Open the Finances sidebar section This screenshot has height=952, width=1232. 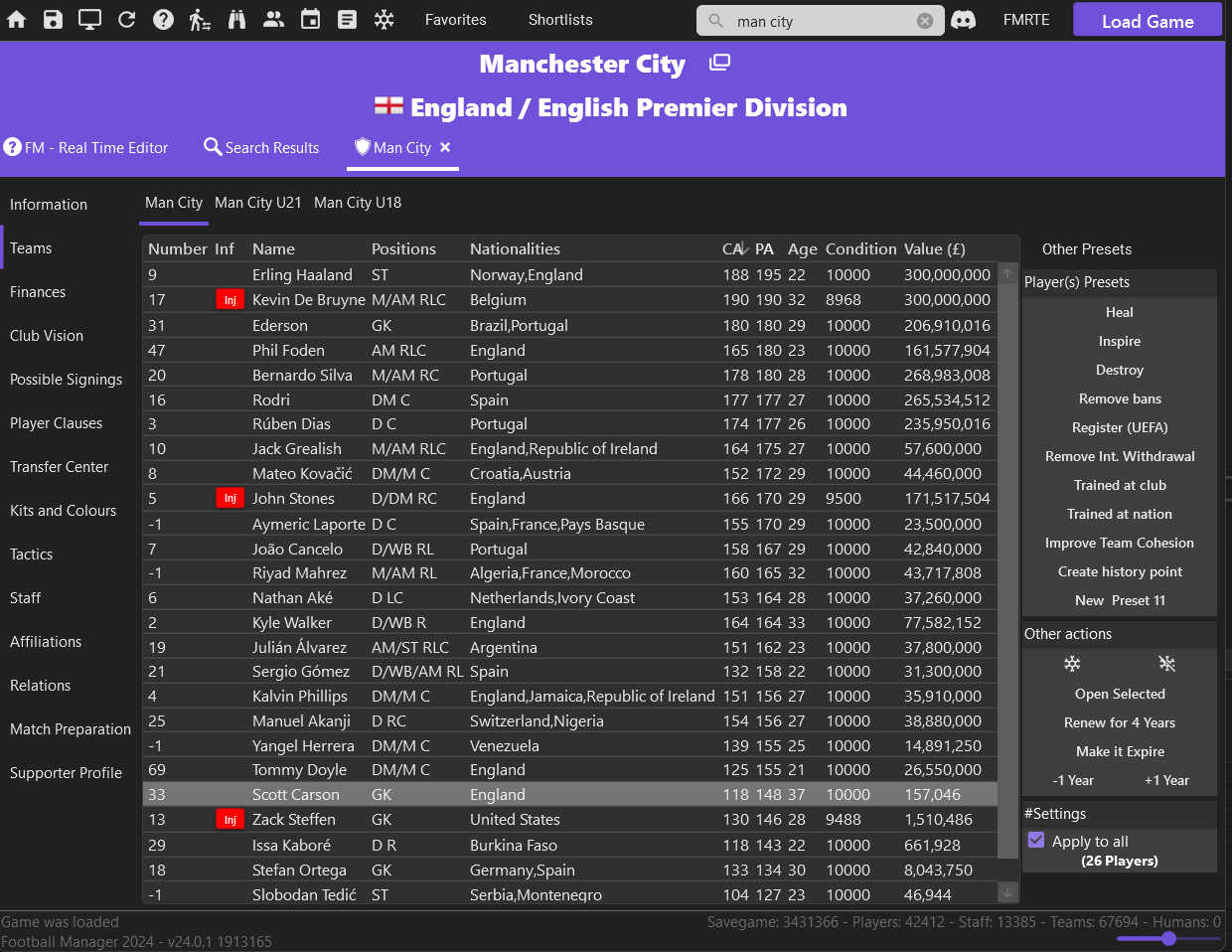[x=38, y=292]
